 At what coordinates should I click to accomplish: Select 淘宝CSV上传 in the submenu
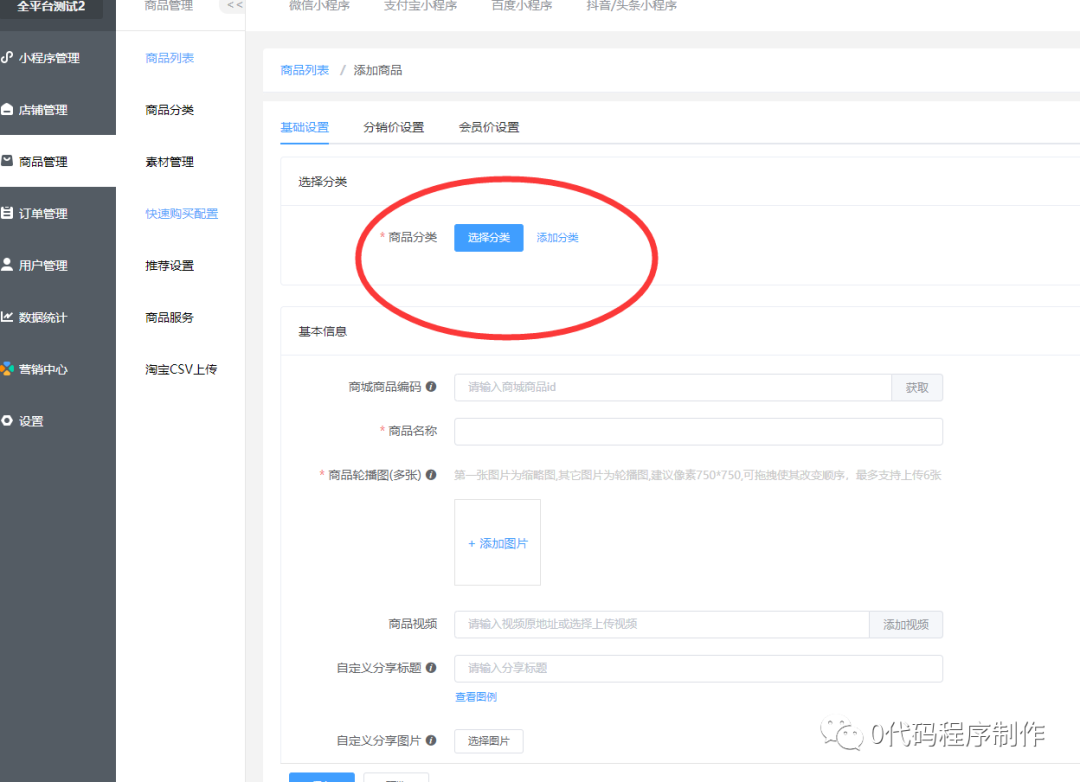(x=181, y=369)
